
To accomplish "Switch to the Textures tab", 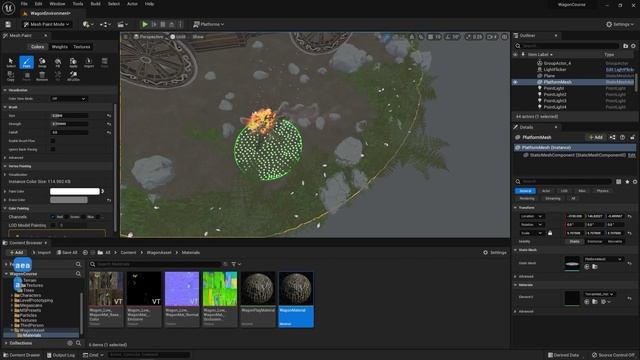I will tap(82, 47).
